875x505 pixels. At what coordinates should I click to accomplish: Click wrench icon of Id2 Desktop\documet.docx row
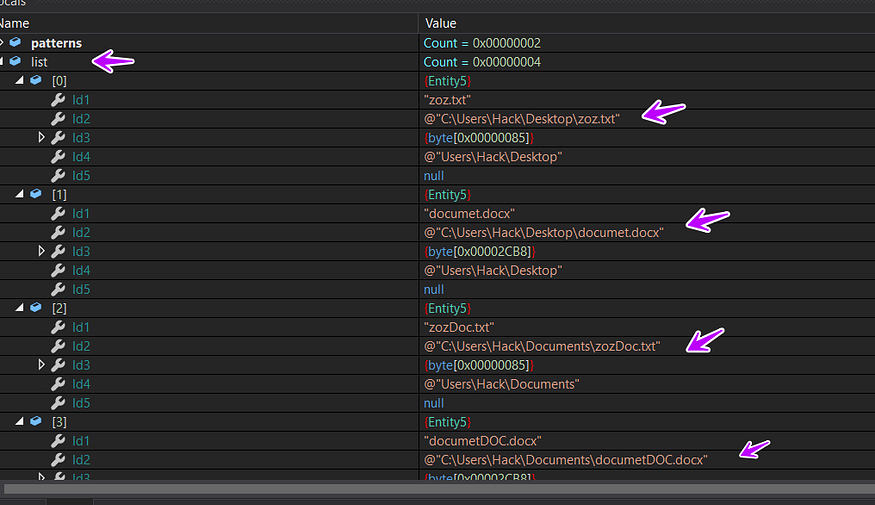click(58, 232)
